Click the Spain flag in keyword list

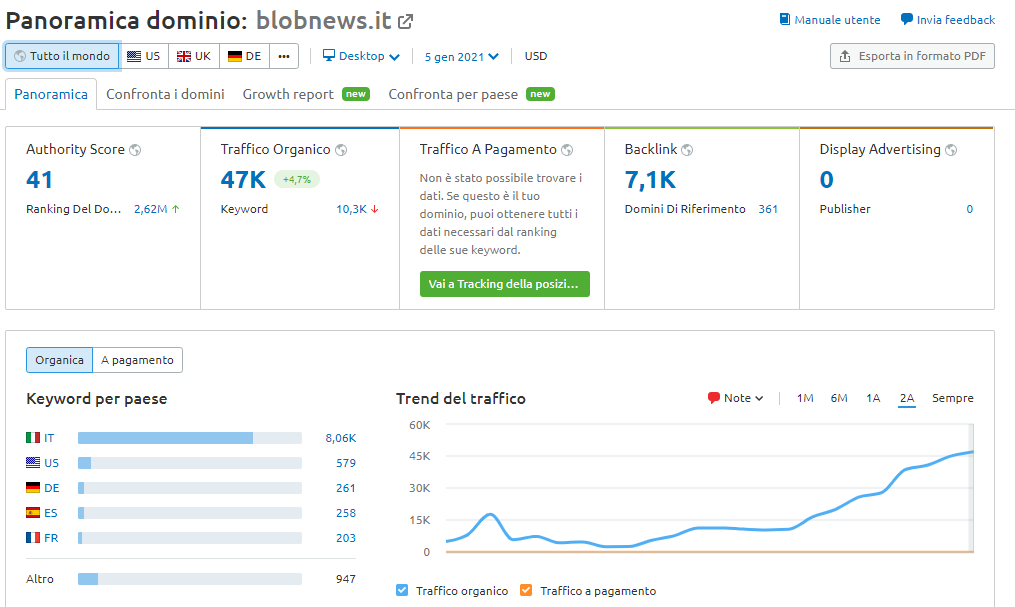(33, 513)
